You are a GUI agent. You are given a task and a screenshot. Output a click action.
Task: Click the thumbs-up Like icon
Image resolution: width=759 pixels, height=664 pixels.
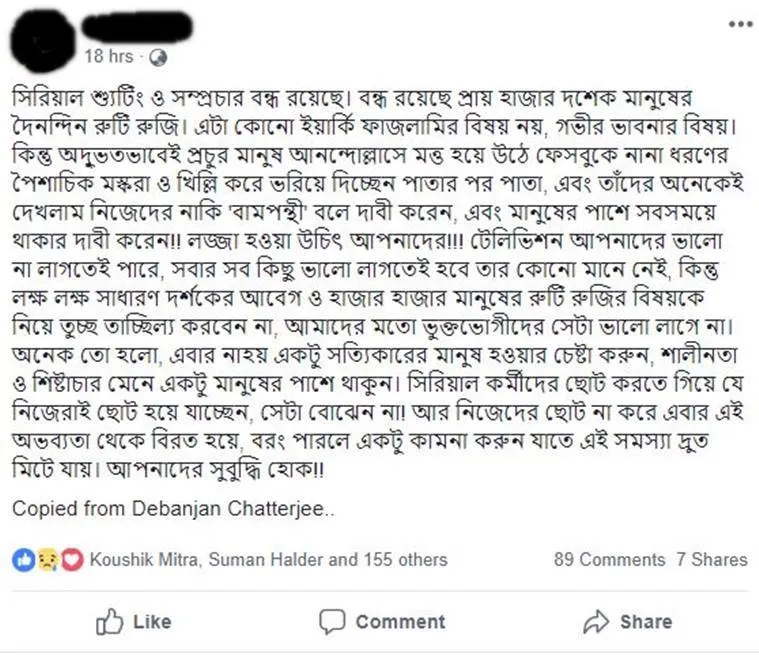(109, 621)
